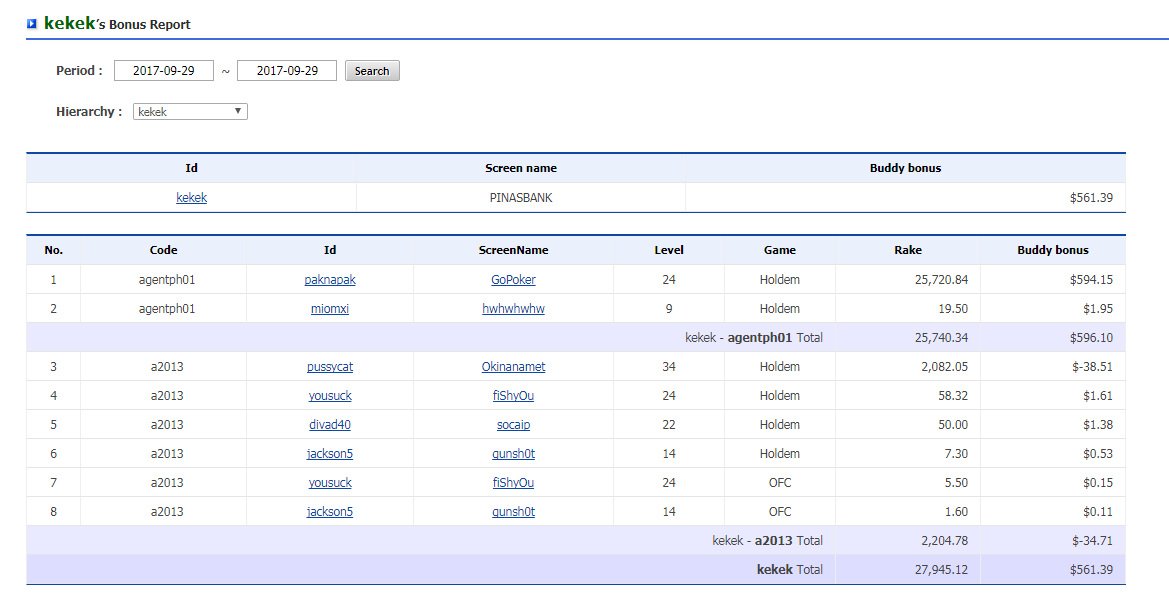Viewport: 1169px width, 615px height.
Task: Click the 2,204.78 subtotal rake value
Action: [945, 541]
